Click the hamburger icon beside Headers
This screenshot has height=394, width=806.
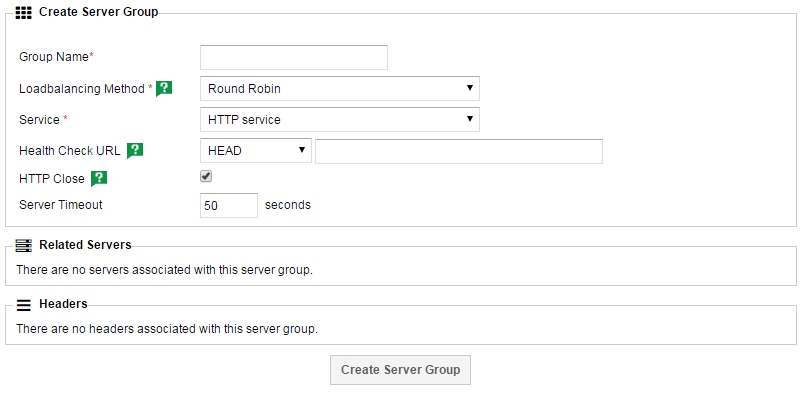(24, 305)
